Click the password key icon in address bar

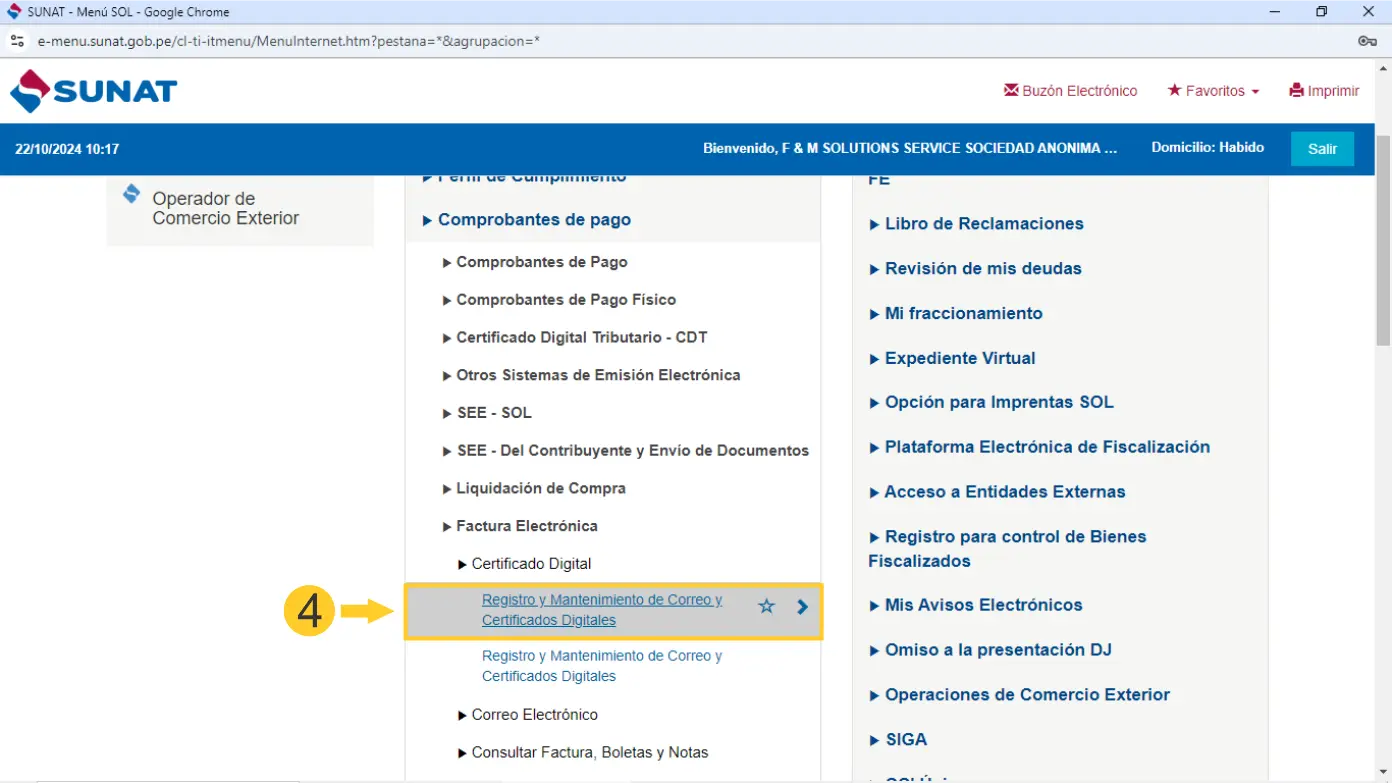(1367, 41)
